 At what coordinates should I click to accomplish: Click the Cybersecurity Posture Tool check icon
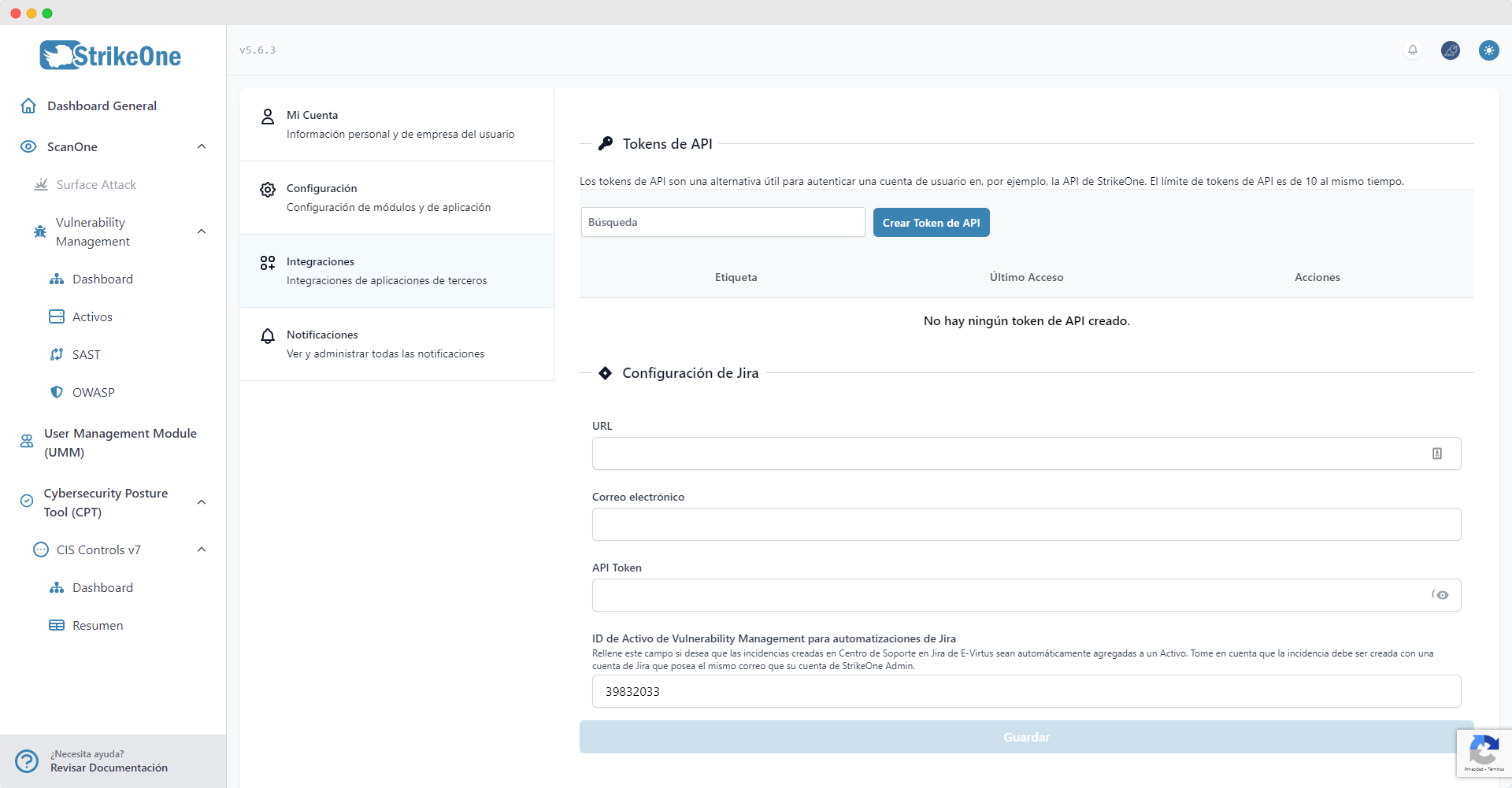click(27, 501)
